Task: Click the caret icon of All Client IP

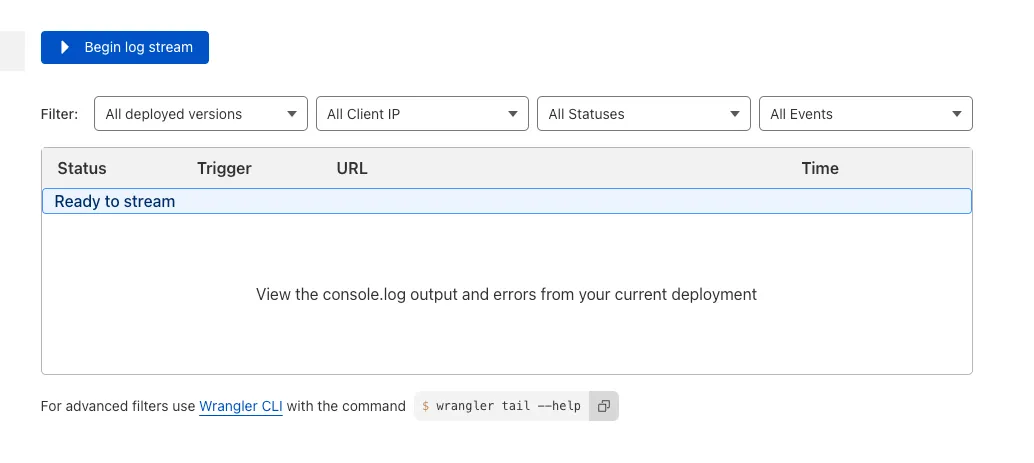Action: (512, 114)
